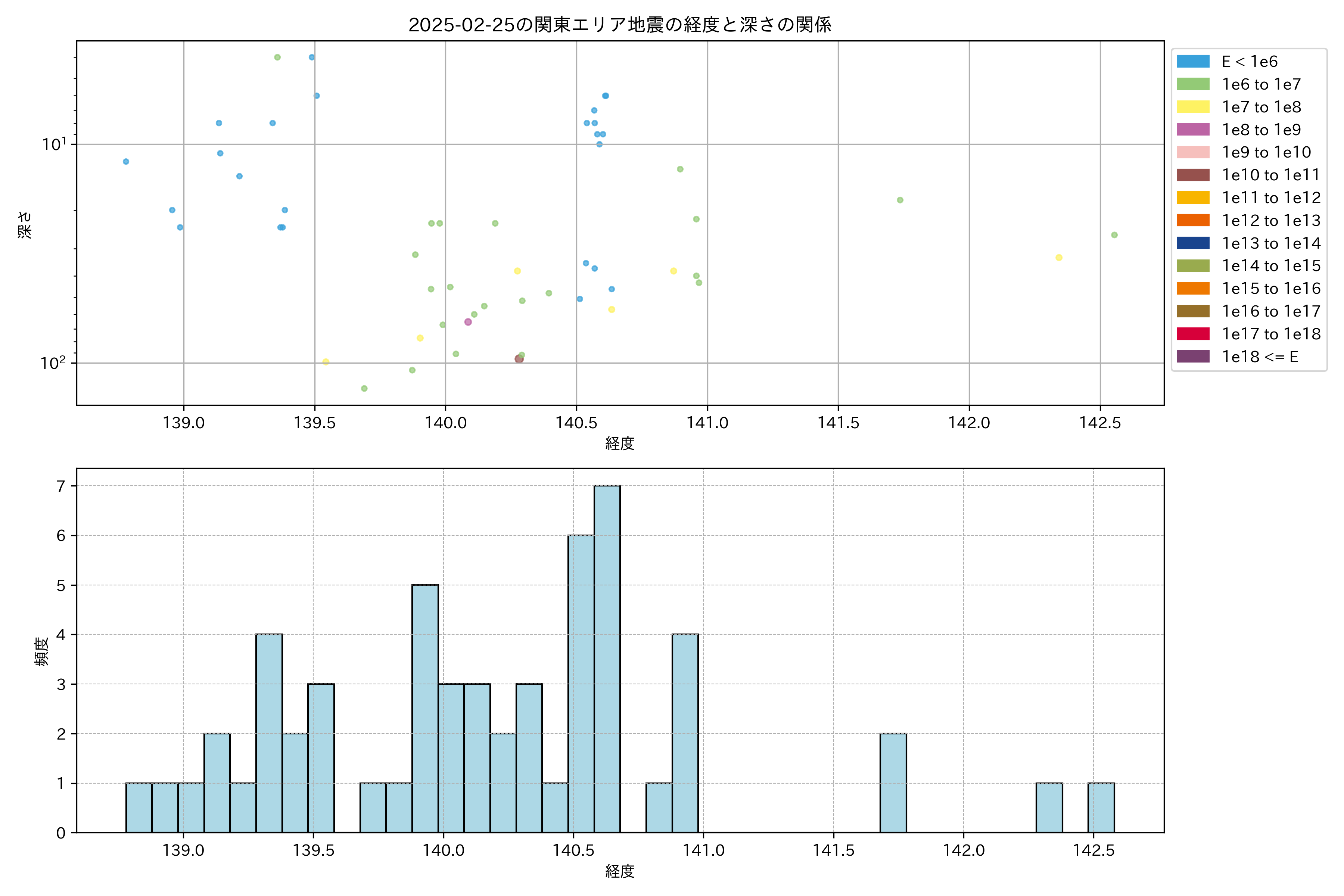1344x896 pixels.
Task: Click the purple 1e8 to 1e9 swatch
Action: [x=1193, y=130]
